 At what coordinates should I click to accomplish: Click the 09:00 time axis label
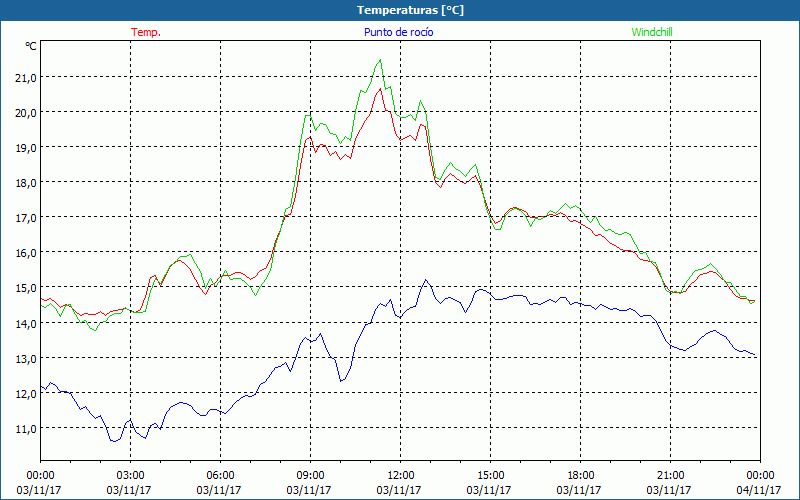tap(310, 476)
